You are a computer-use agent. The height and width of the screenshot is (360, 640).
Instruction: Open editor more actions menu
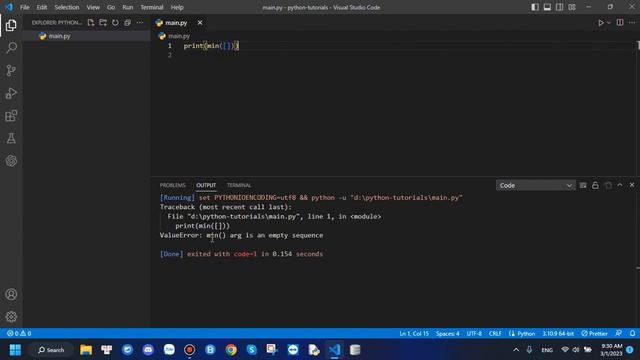(632, 23)
